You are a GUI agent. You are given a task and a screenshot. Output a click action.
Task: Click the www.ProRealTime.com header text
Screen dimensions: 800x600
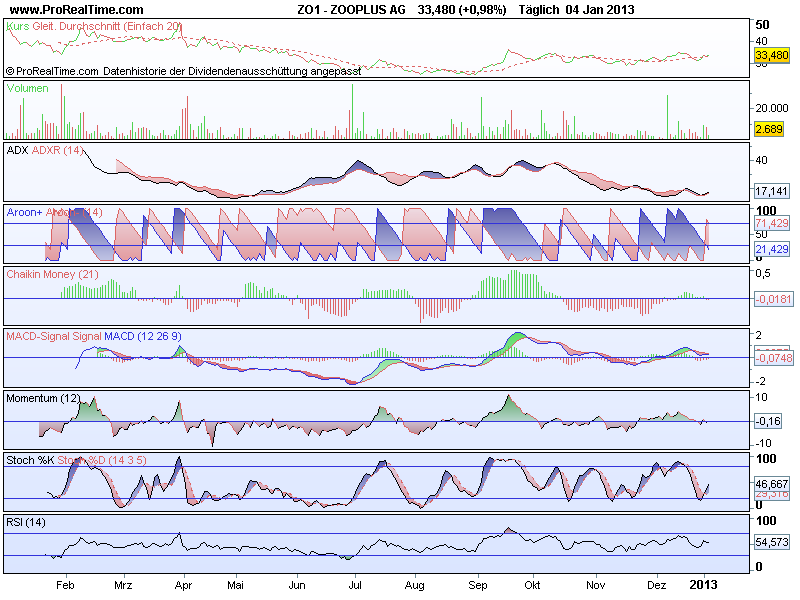click(x=77, y=10)
